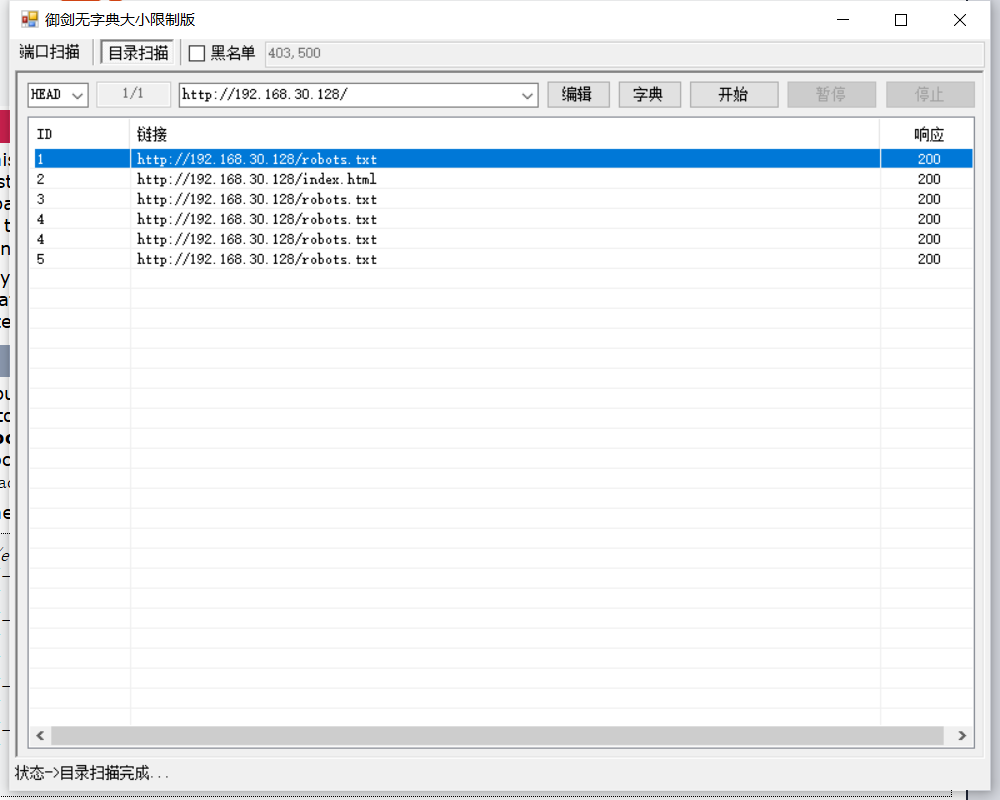Enable the 黑名单 checkbox

coord(197,53)
